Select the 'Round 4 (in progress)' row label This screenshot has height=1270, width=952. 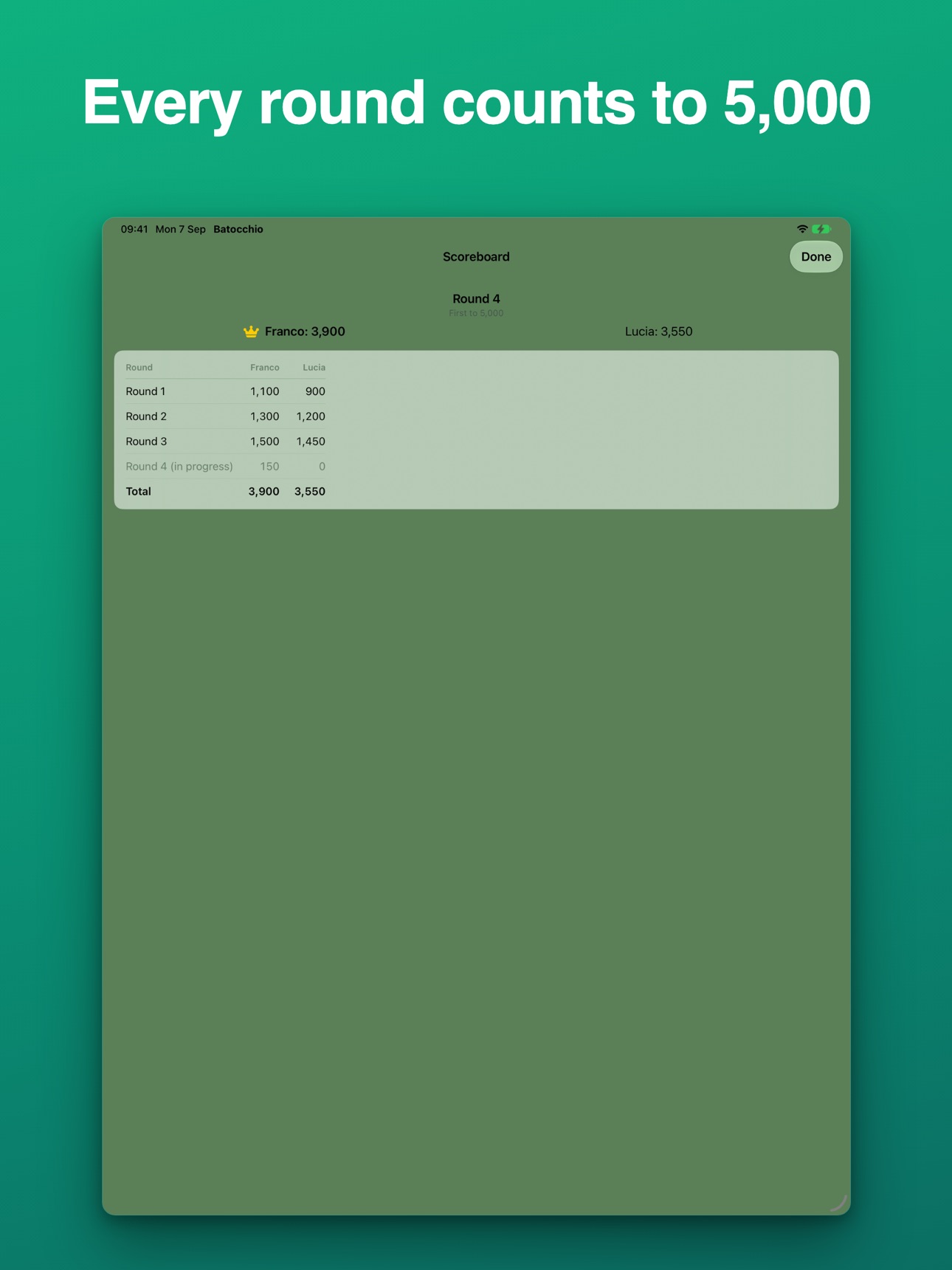pyautogui.click(x=179, y=467)
